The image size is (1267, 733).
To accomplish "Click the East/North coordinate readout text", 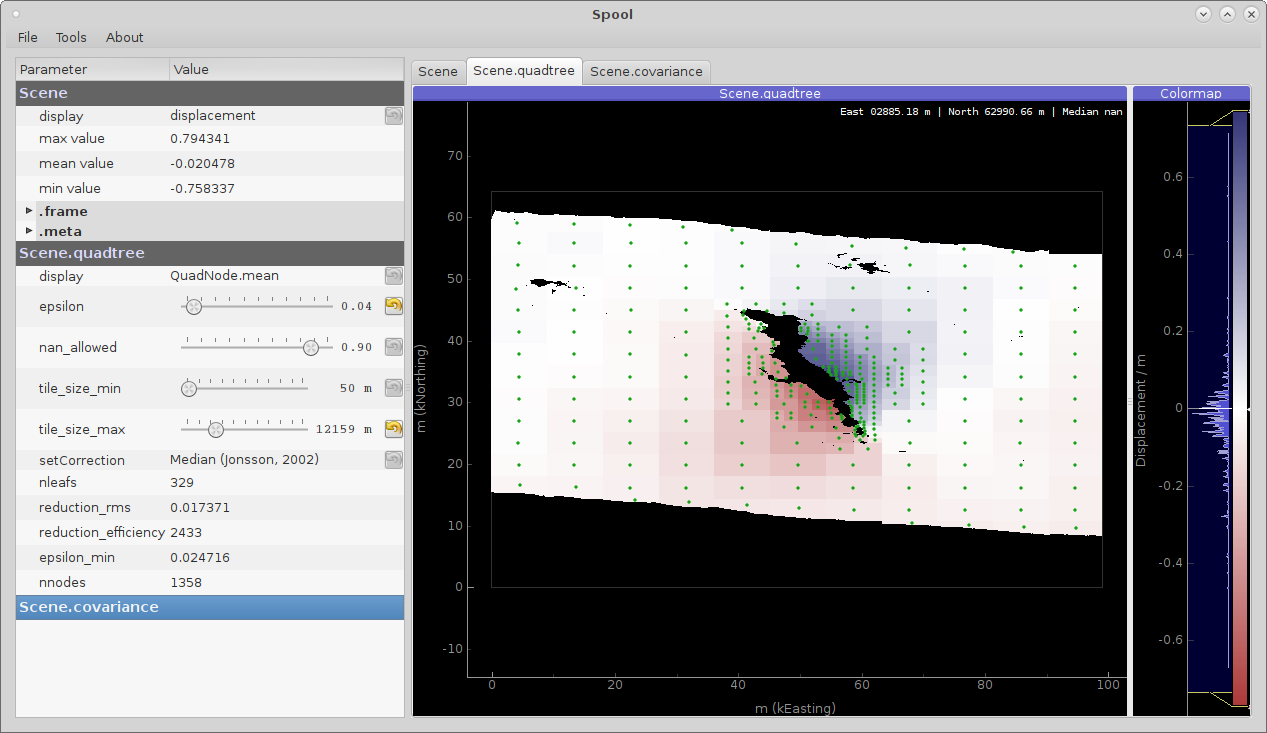I will click(981, 112).
